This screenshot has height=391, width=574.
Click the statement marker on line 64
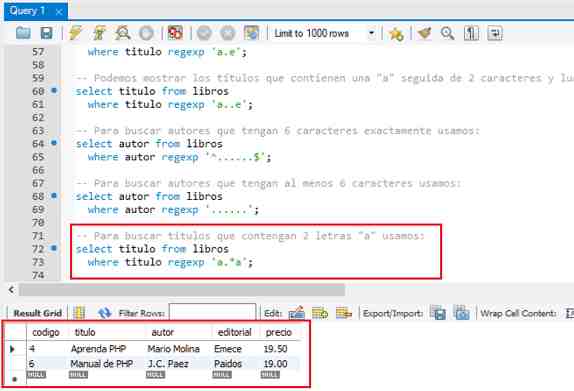pos(54,142)
